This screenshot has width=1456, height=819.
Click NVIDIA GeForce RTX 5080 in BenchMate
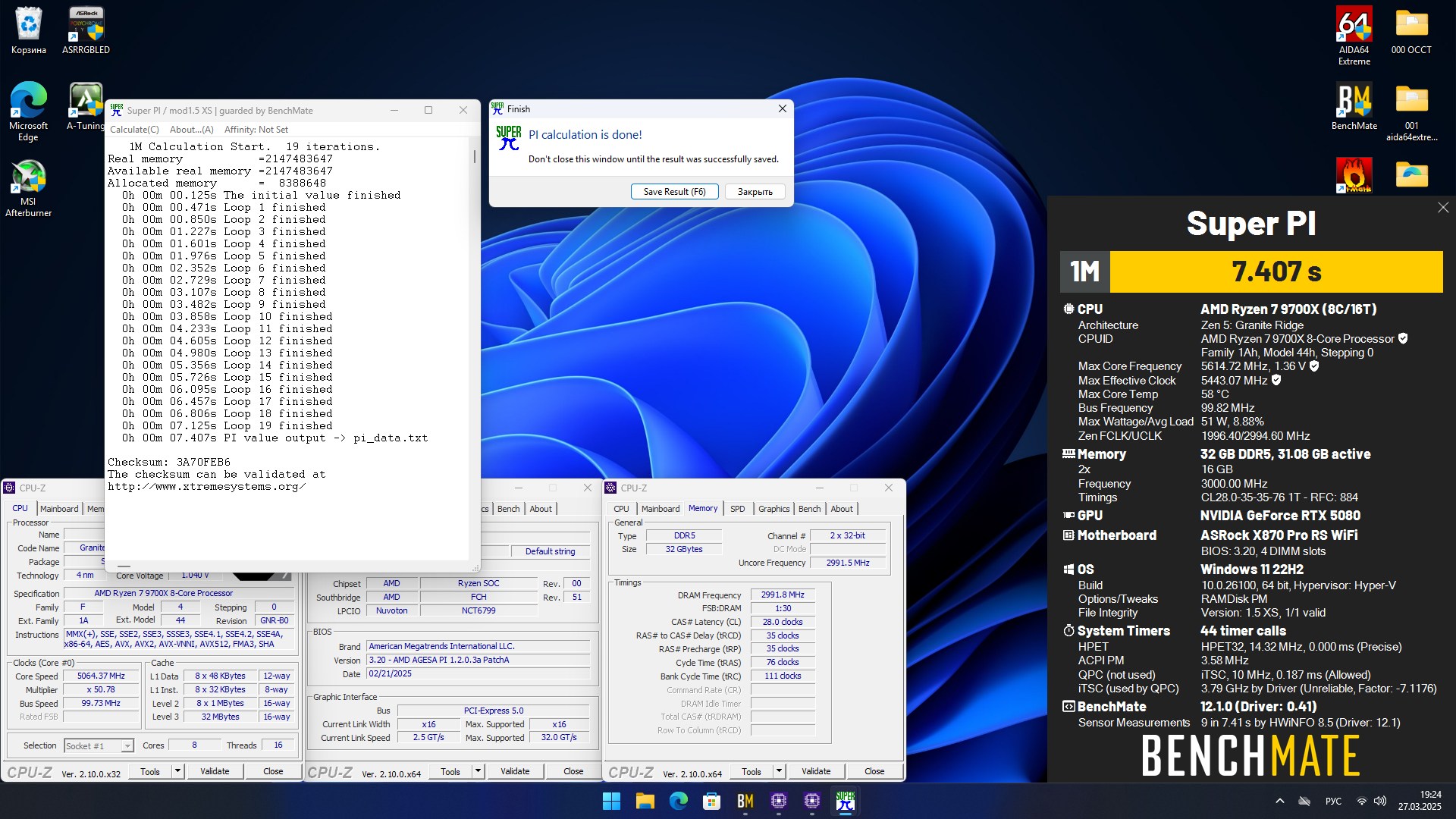click(1280, 516)
